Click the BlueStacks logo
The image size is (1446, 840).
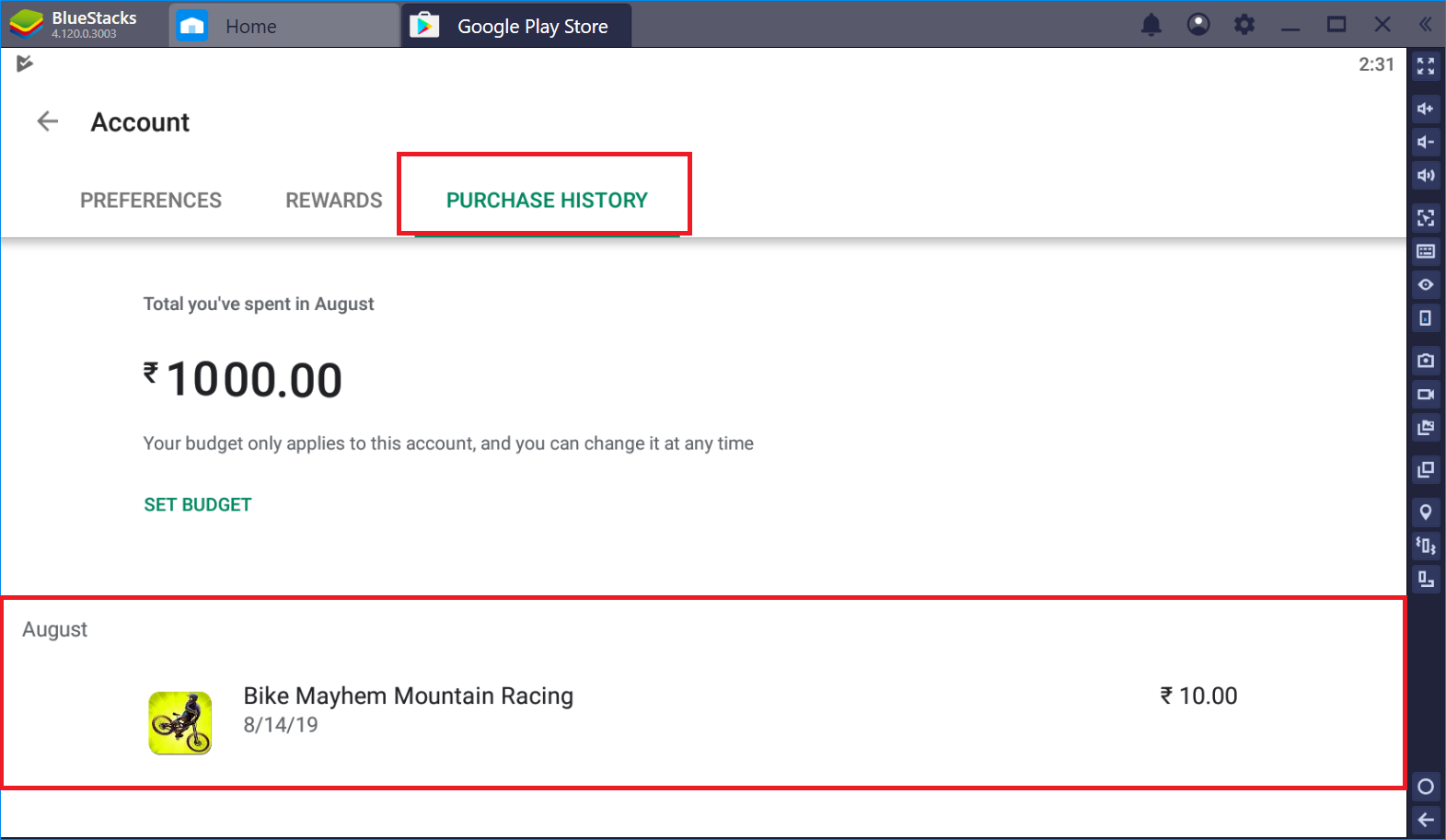[28, 24]
